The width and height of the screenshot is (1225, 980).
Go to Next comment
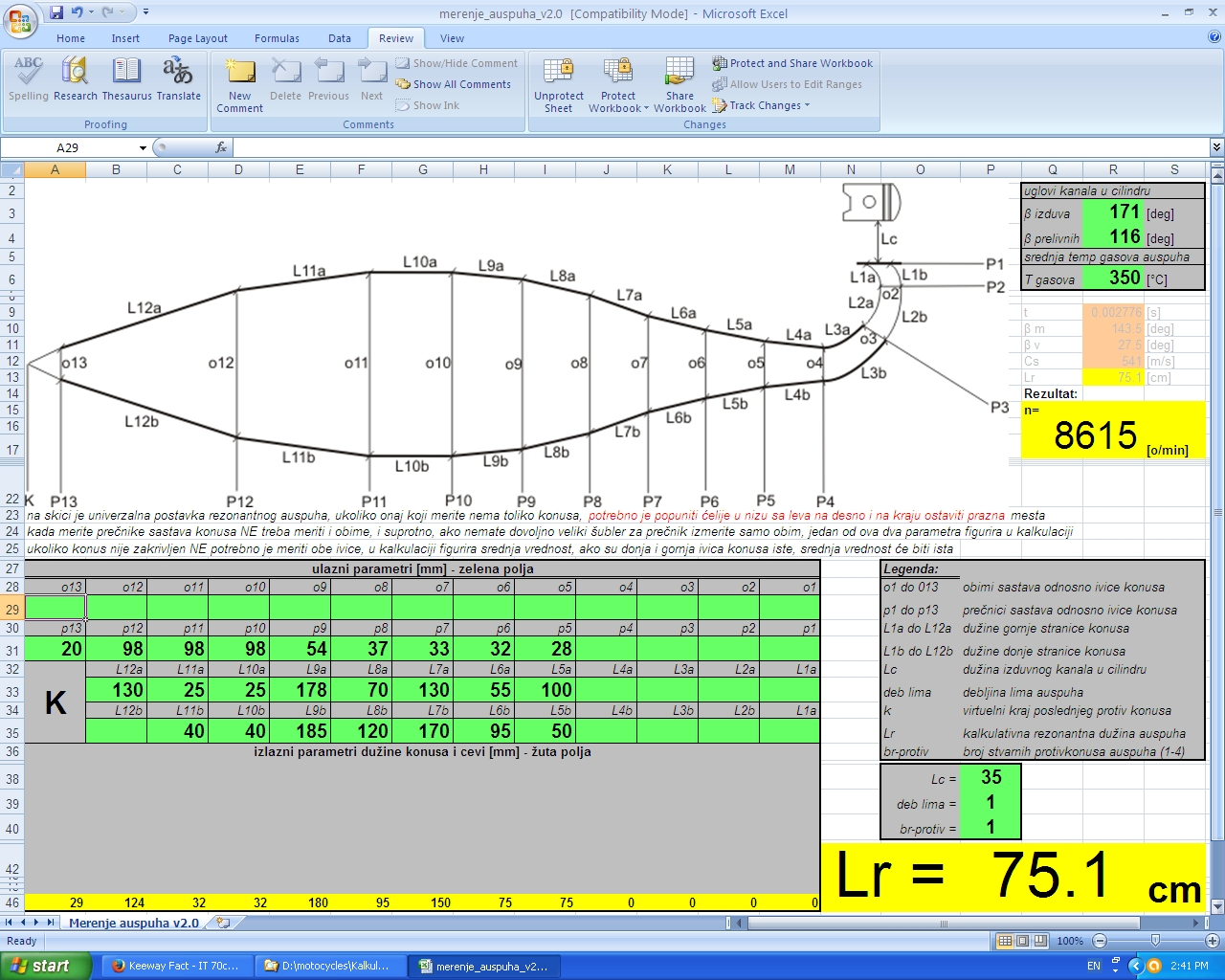371,78
